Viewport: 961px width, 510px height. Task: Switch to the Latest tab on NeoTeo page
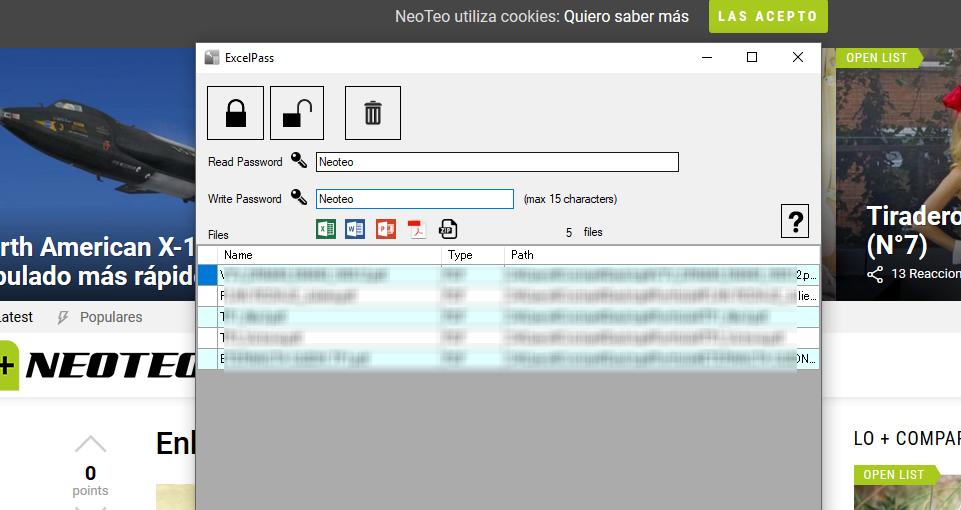pos(16,317)
